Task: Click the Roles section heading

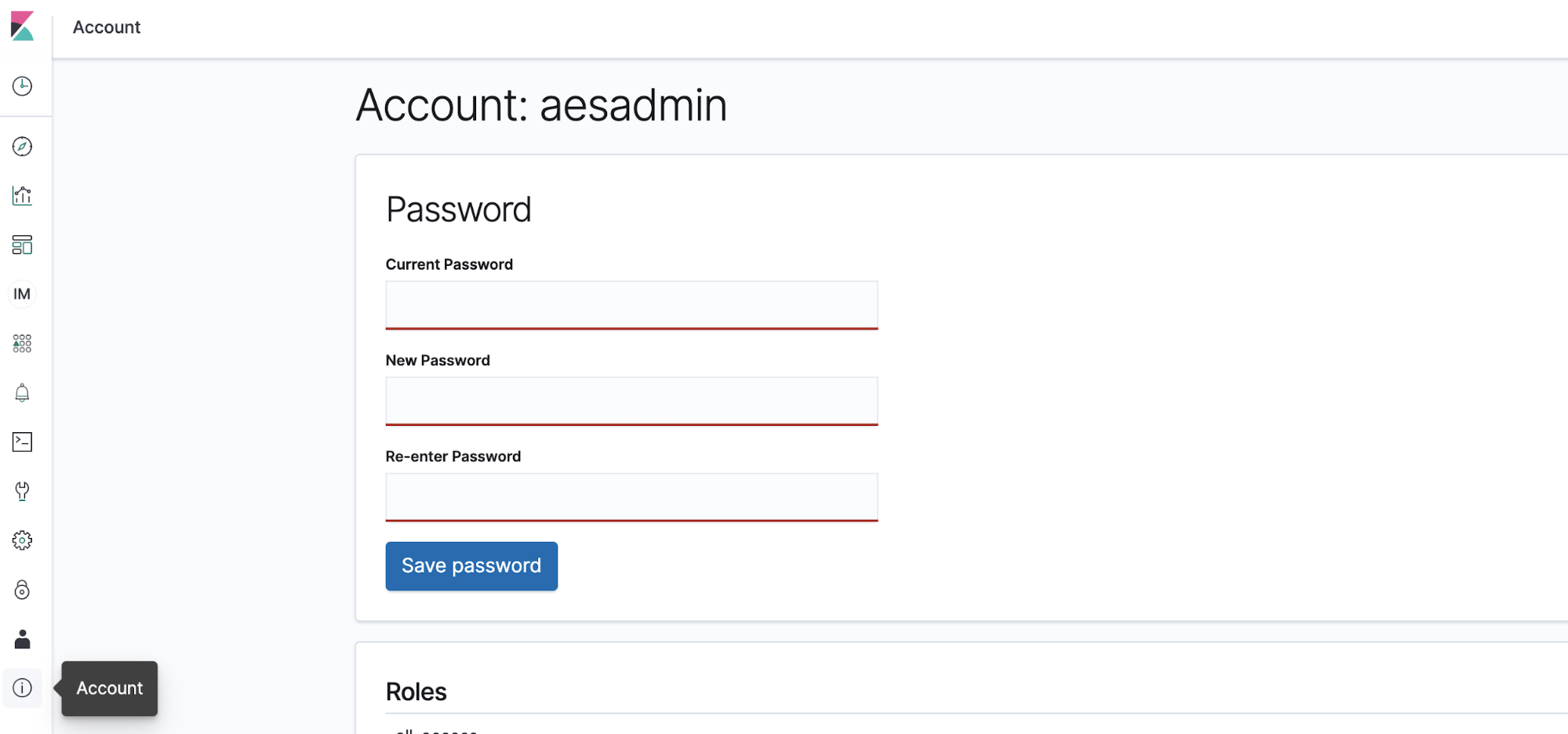Action: click(416, 692)
